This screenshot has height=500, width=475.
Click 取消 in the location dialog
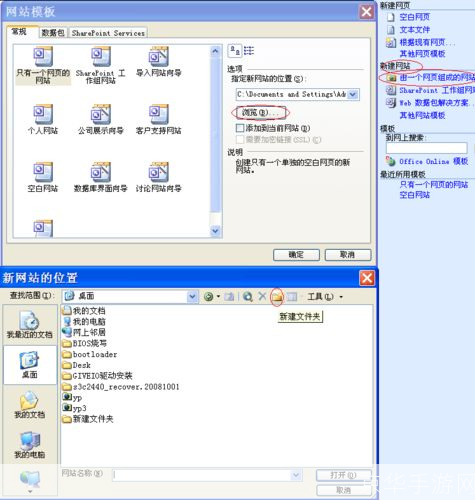tap(343, 490)
